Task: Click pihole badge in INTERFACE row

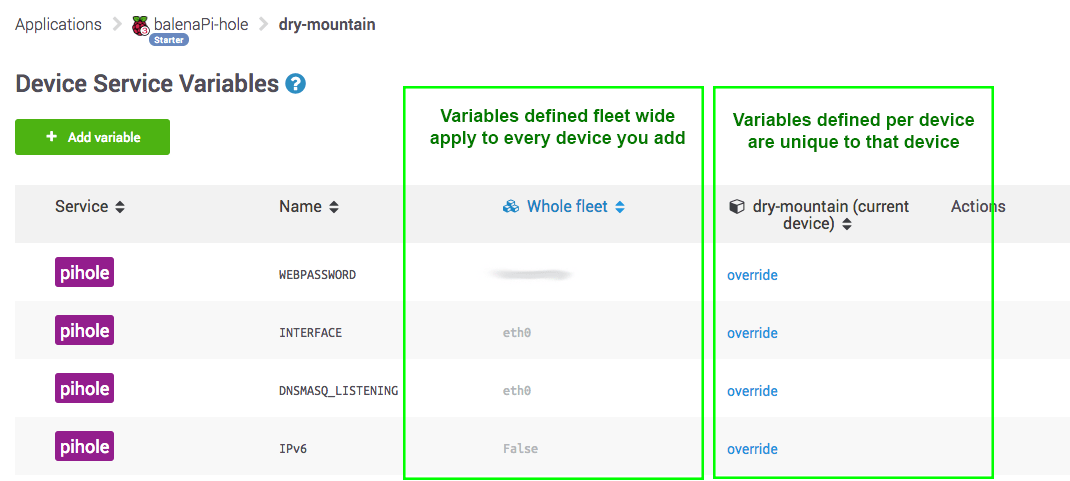Action: [x=84, y=331]
